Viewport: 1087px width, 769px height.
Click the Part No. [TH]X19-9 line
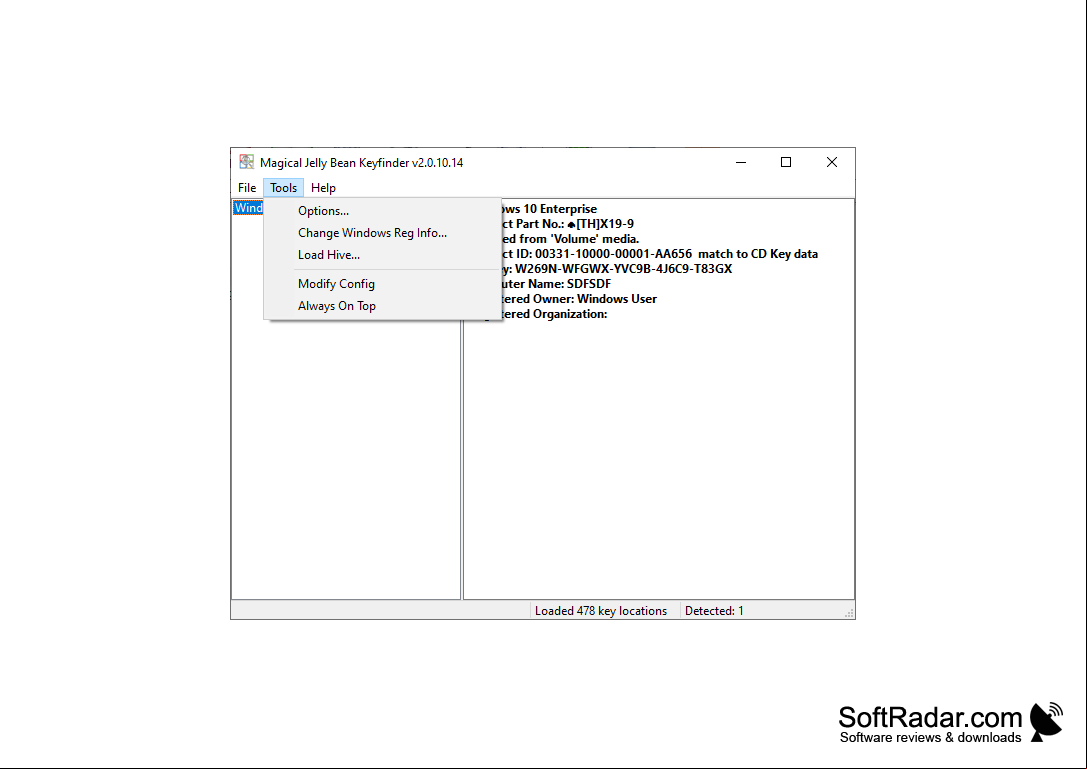568,224
